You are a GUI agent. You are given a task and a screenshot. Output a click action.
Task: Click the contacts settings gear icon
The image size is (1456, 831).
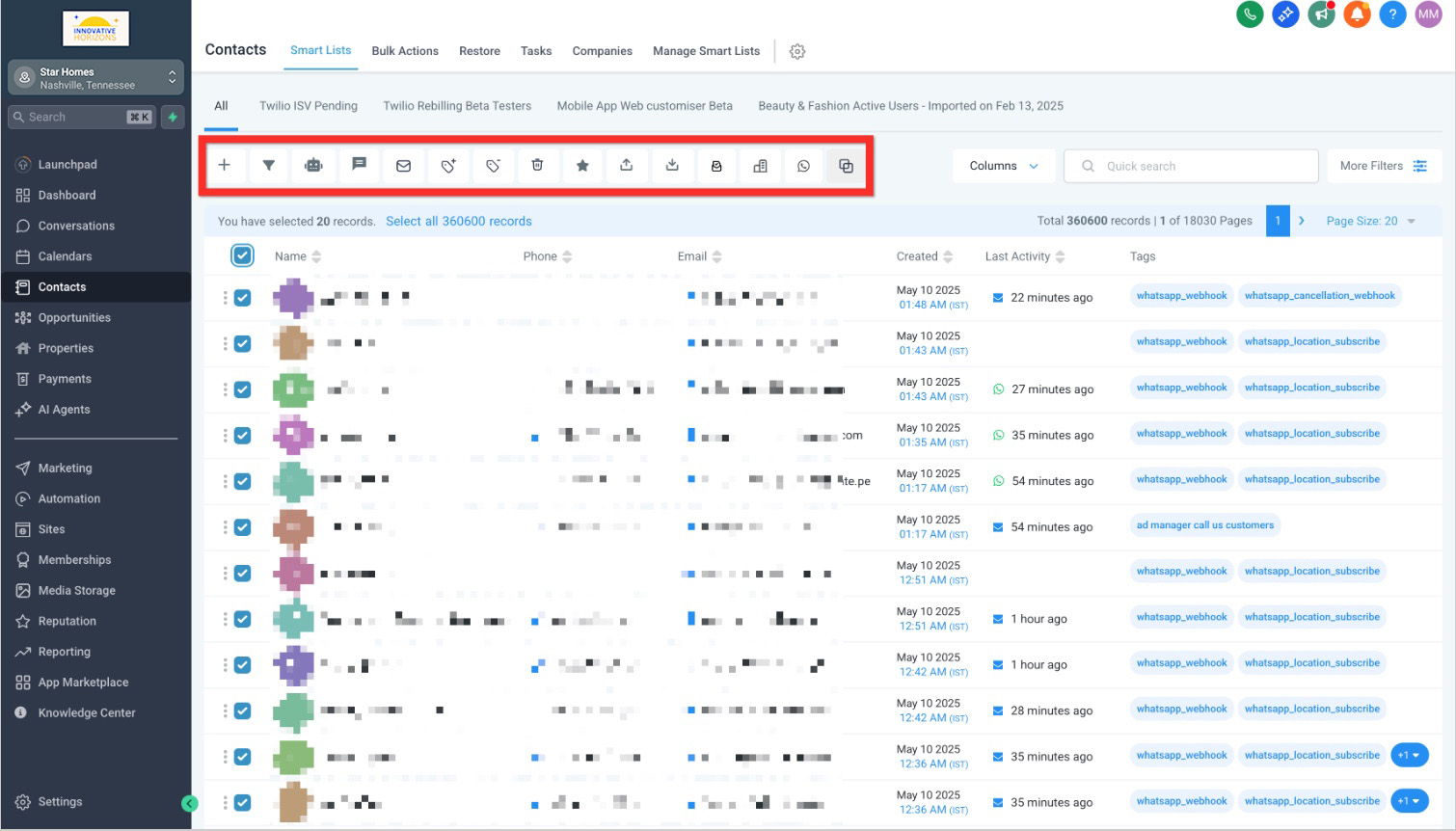797,51
